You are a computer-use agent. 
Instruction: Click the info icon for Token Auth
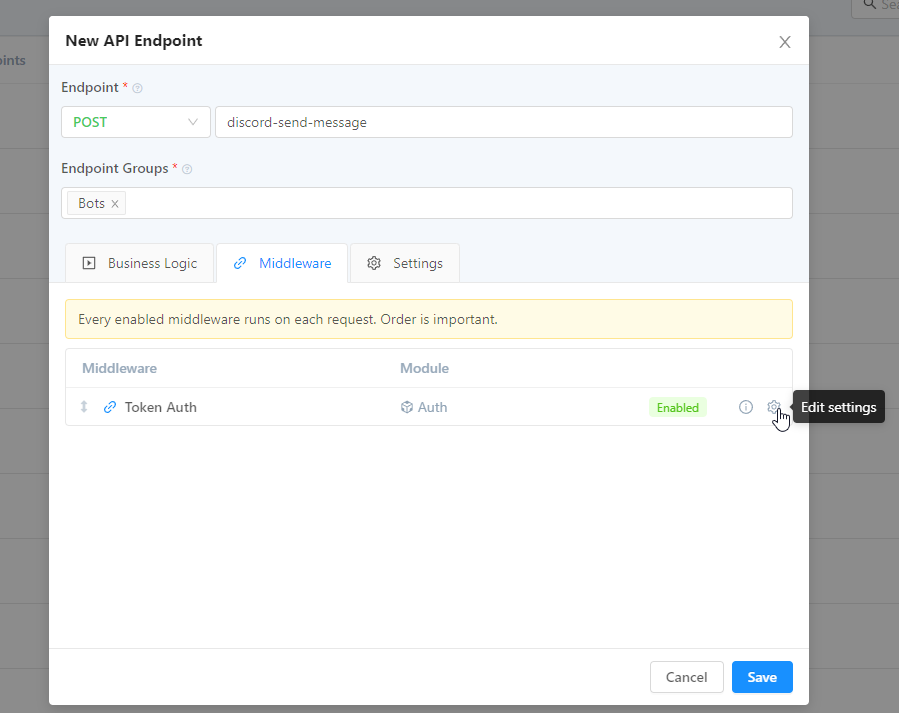point(745,407)
